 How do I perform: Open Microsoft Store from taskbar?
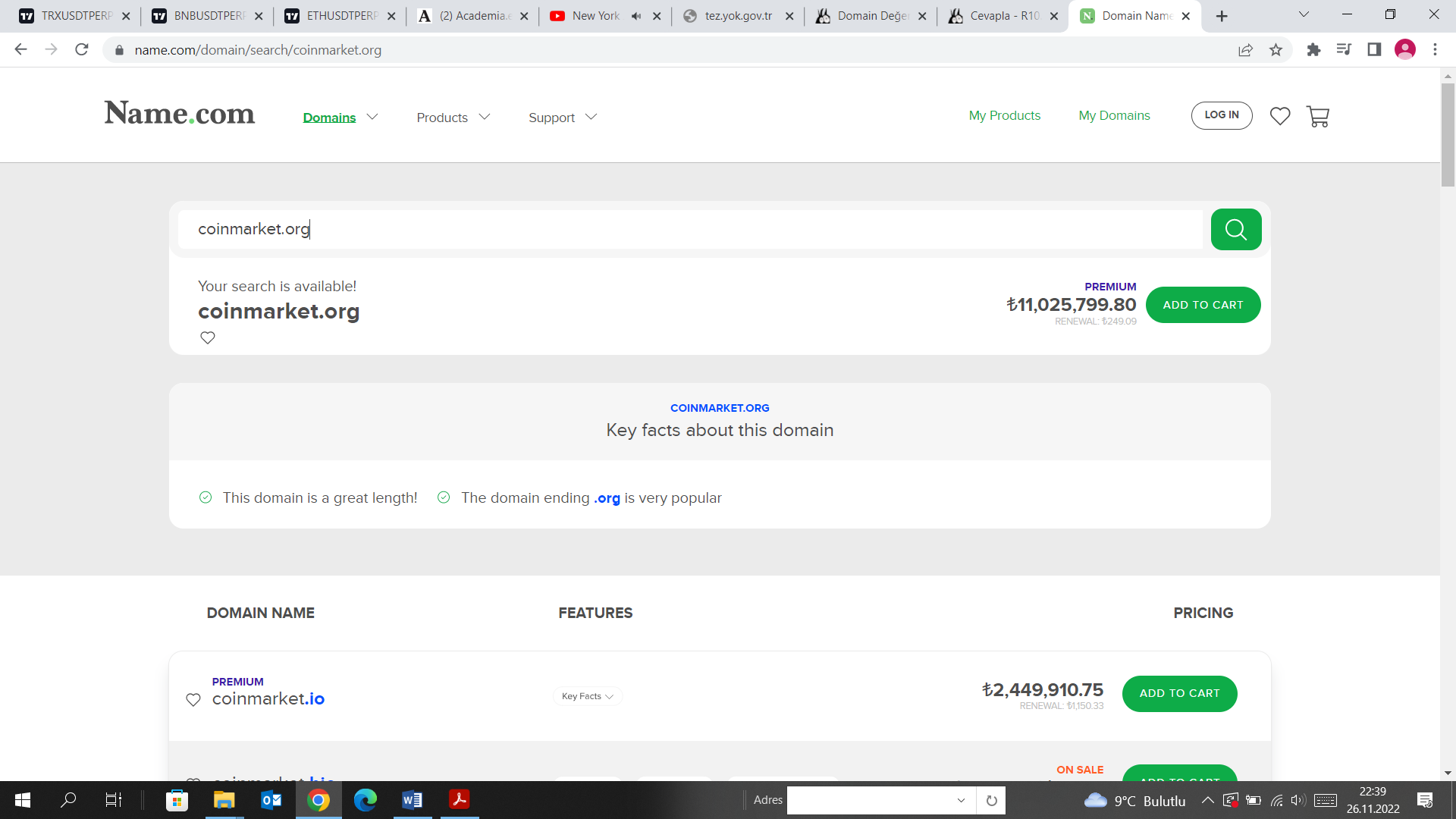point(177,800)
